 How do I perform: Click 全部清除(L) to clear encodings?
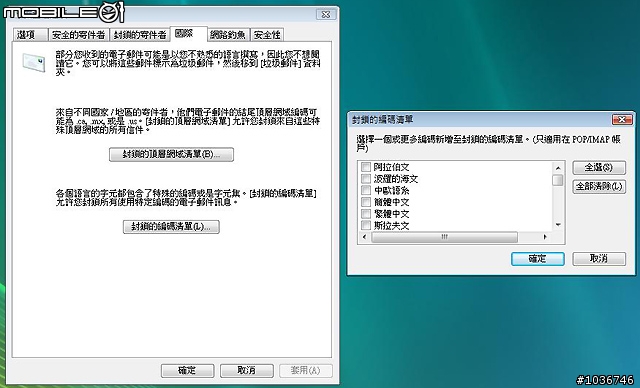click(599, 186)
